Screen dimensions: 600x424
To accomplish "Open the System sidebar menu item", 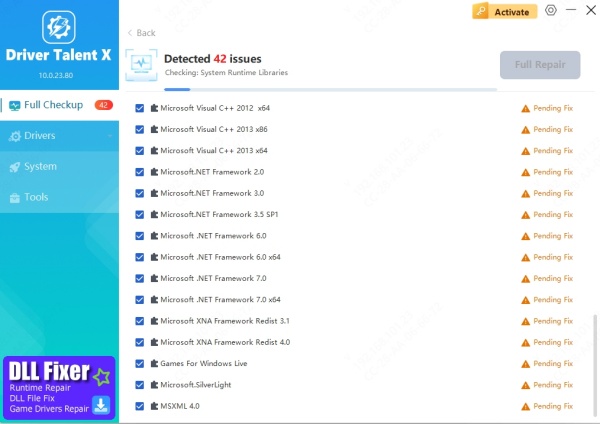I will (40, 166).
